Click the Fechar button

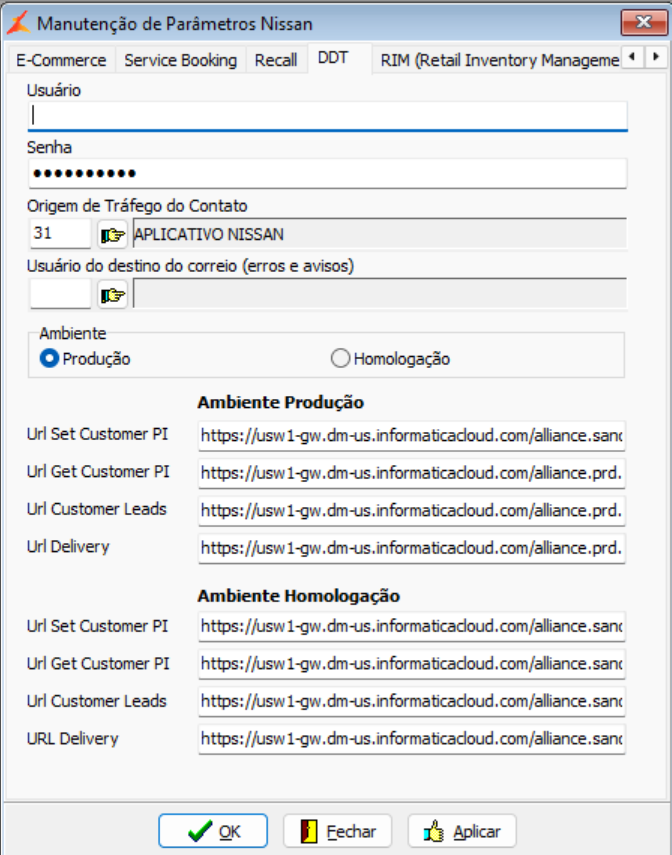(337, 831)
